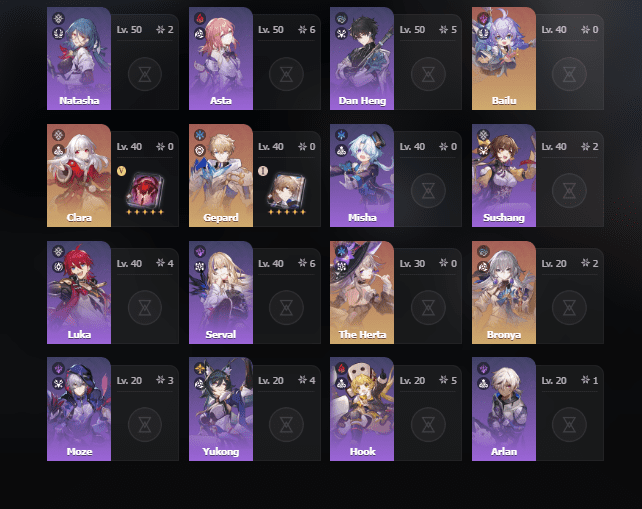
Task: Click Sushang's eidolon count indicator
Action: tap(590, 147)
